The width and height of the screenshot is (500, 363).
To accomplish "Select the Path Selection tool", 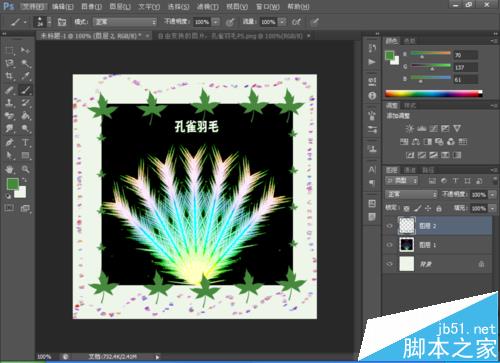I will pyautogui.click(x=9, y=155).
